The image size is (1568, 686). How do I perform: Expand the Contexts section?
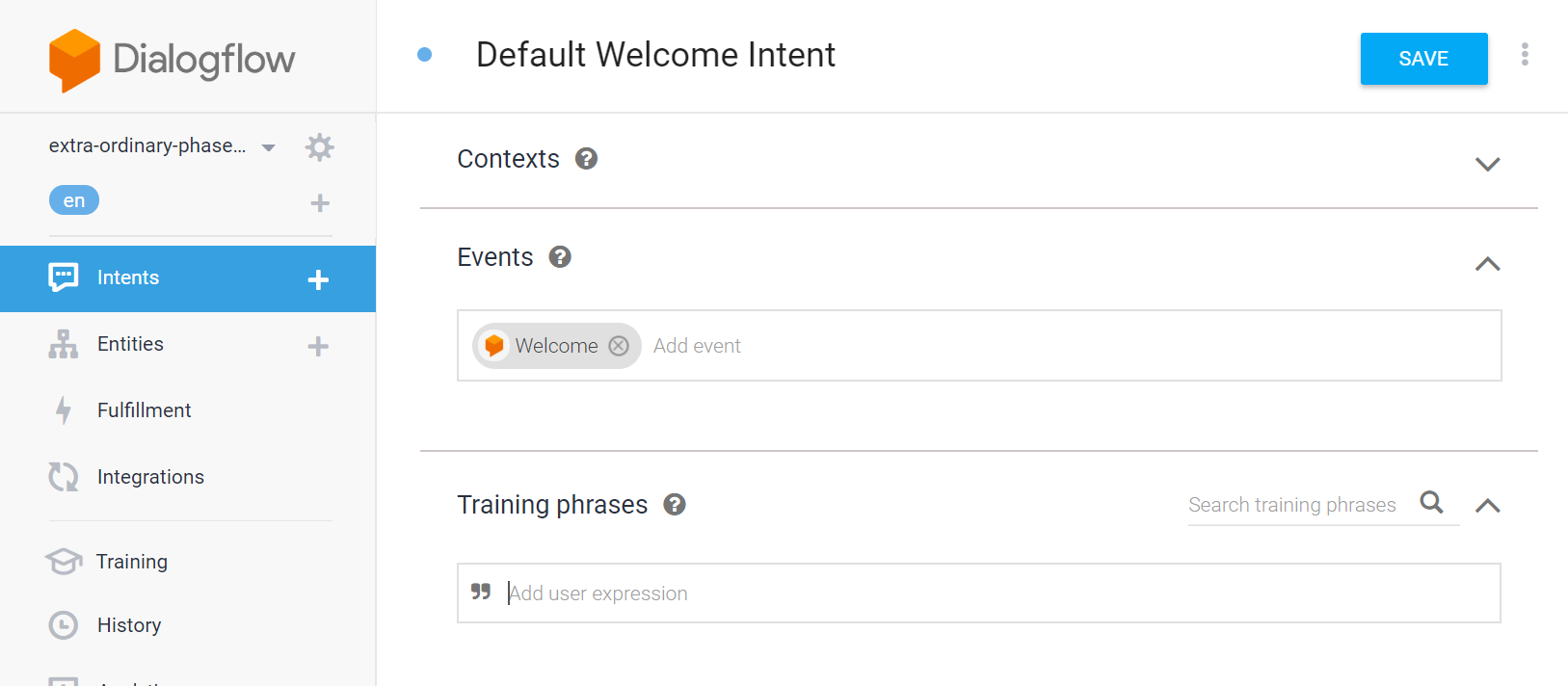click(x=1487, y=164)
